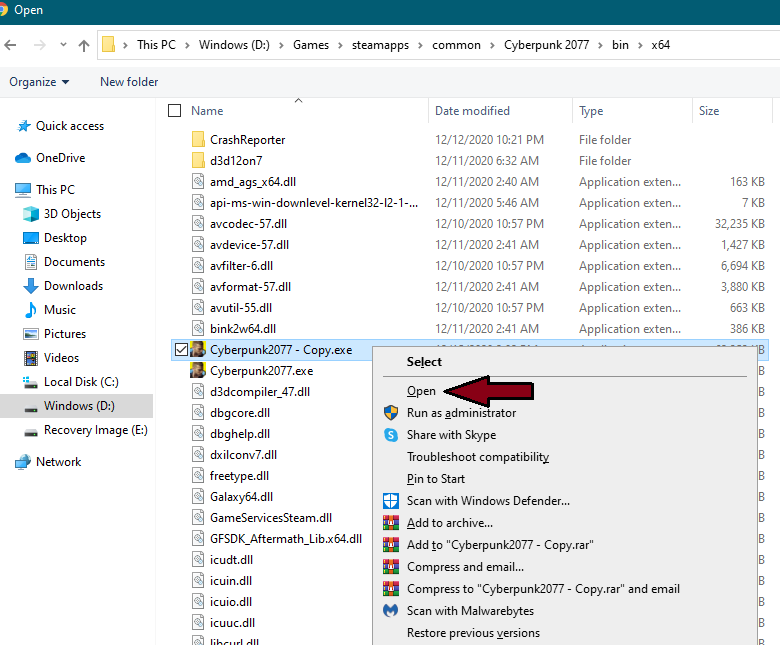Select Windows (D:) in navigation pane

(x=77, y=406)
